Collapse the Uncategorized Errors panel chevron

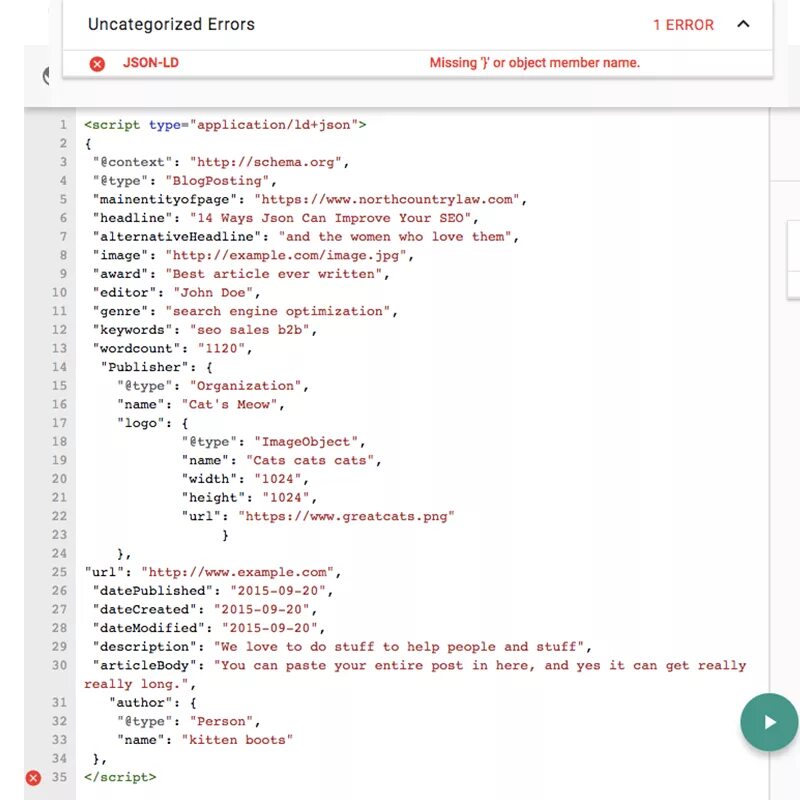tap(743, 24)
